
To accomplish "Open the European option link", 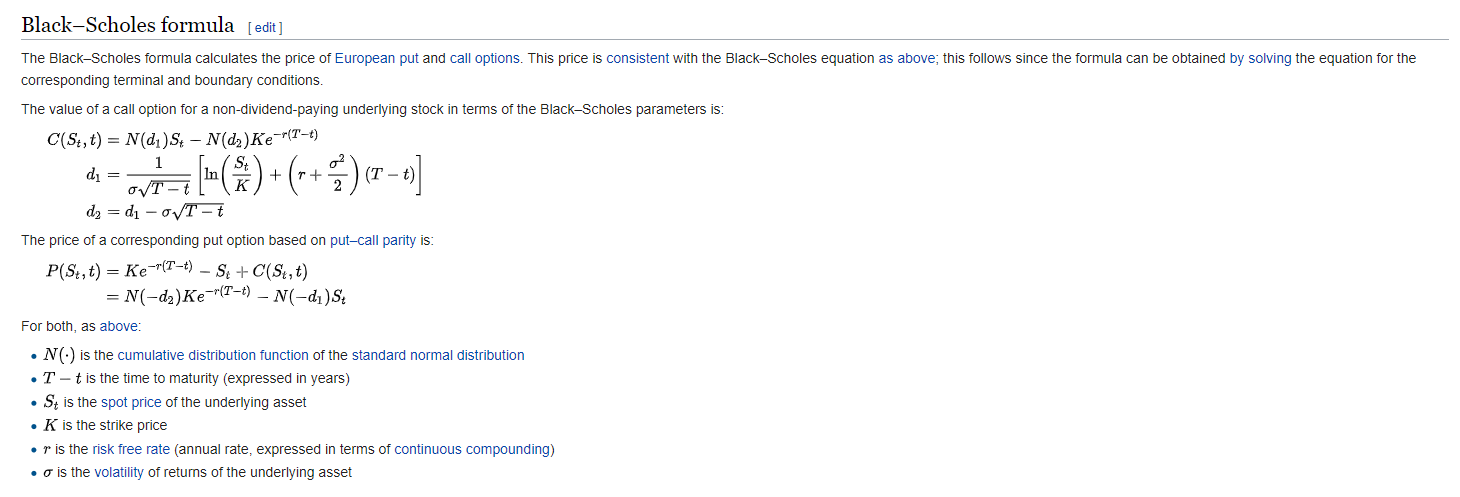I will pos(365,58).
